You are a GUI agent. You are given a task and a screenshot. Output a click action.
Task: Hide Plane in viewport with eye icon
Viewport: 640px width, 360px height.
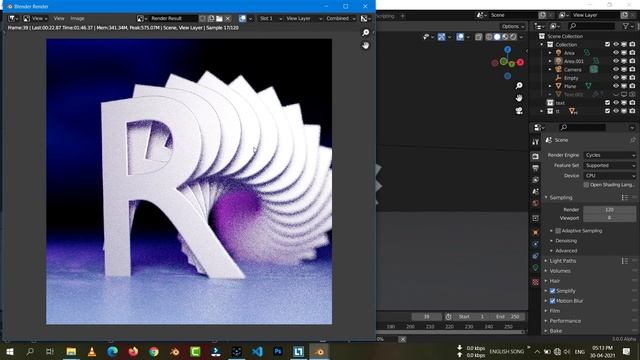[x=616, y=86]
